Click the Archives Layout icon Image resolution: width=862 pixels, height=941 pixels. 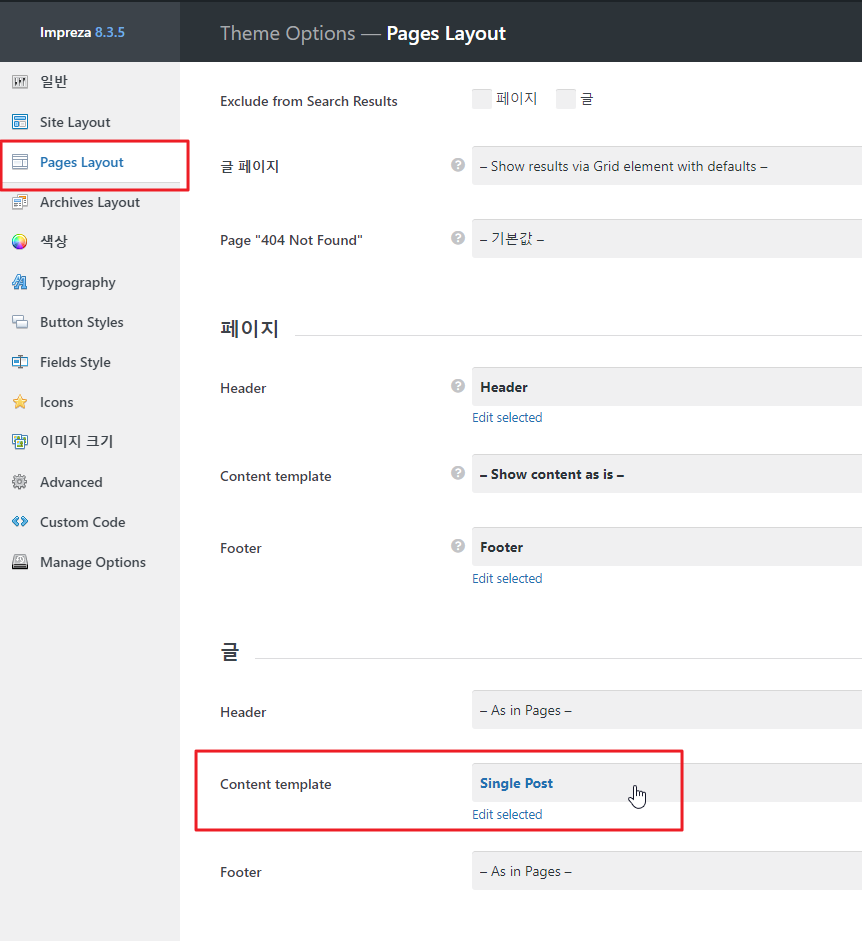[20, 202]
